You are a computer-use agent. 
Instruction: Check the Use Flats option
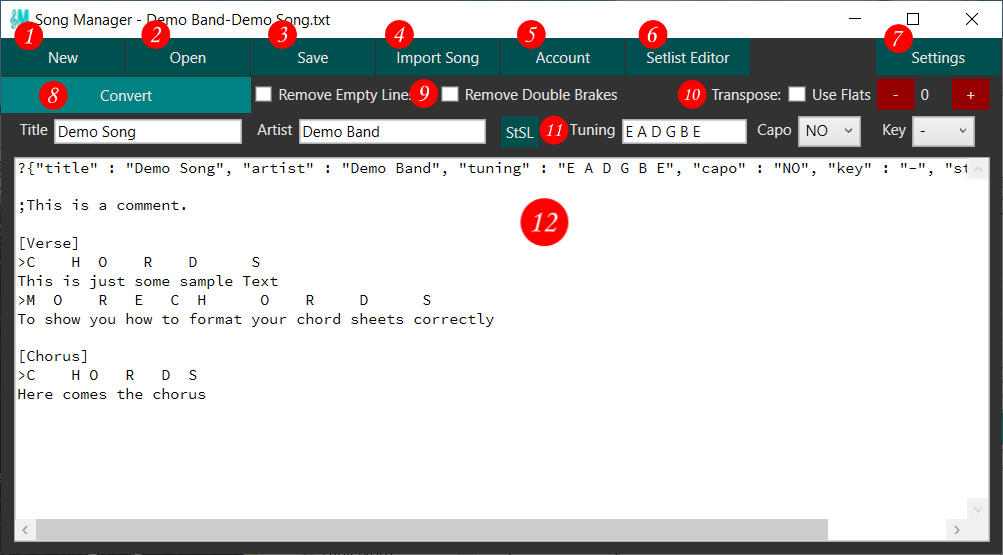(797, 95)
